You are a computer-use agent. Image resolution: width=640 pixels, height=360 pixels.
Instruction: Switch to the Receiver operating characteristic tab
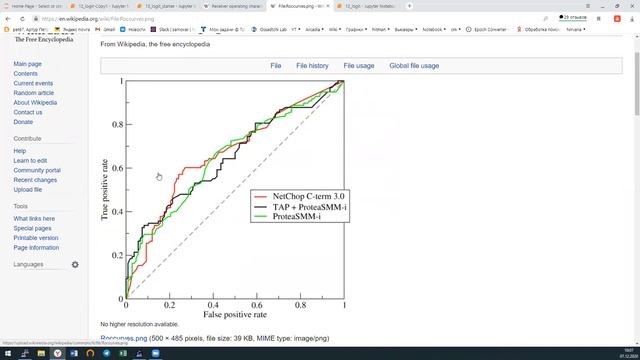click(233, 6)
